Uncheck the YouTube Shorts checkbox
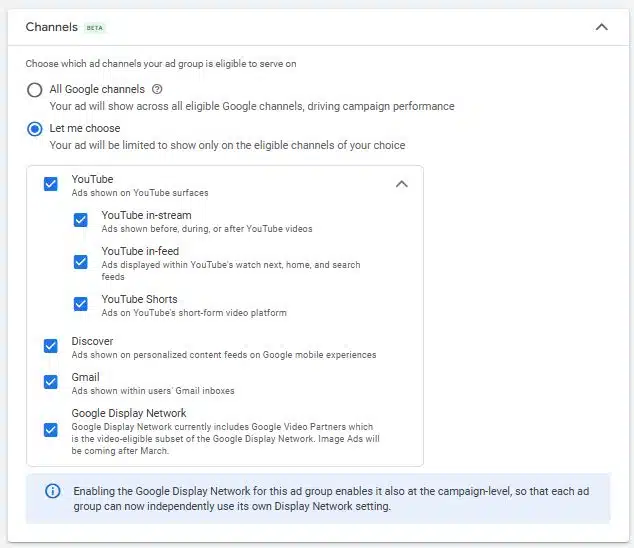Image resolution: width=634 pixels, height=548 pixels. 81,304
